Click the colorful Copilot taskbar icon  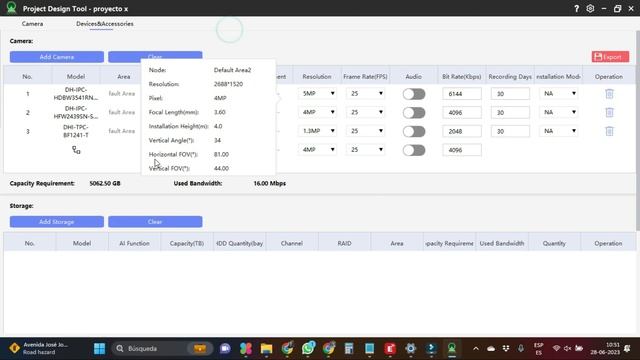pyautogui.click(x=246, y=349)
